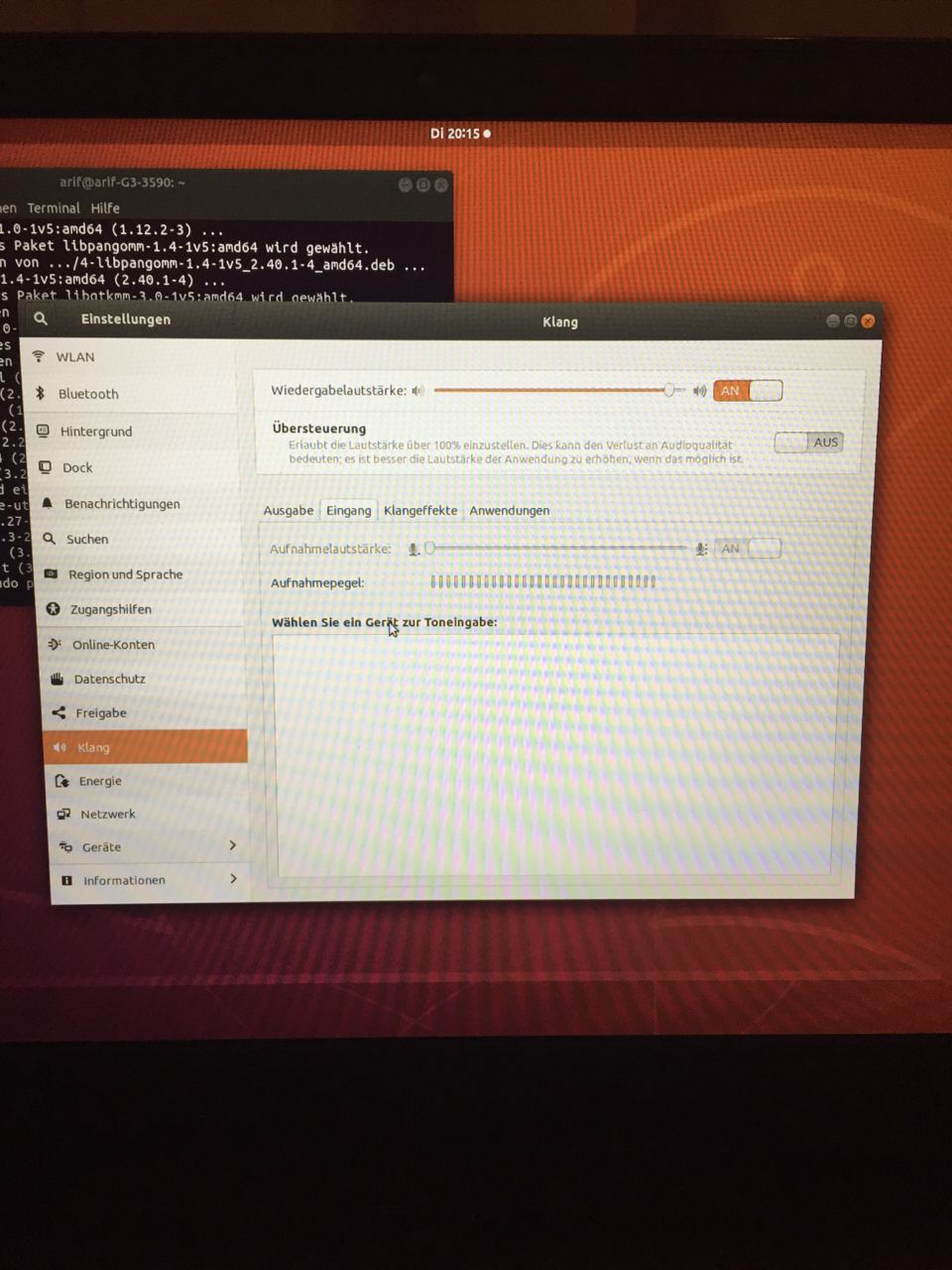Click the Aufnahmepegel label

pos(317,582)
